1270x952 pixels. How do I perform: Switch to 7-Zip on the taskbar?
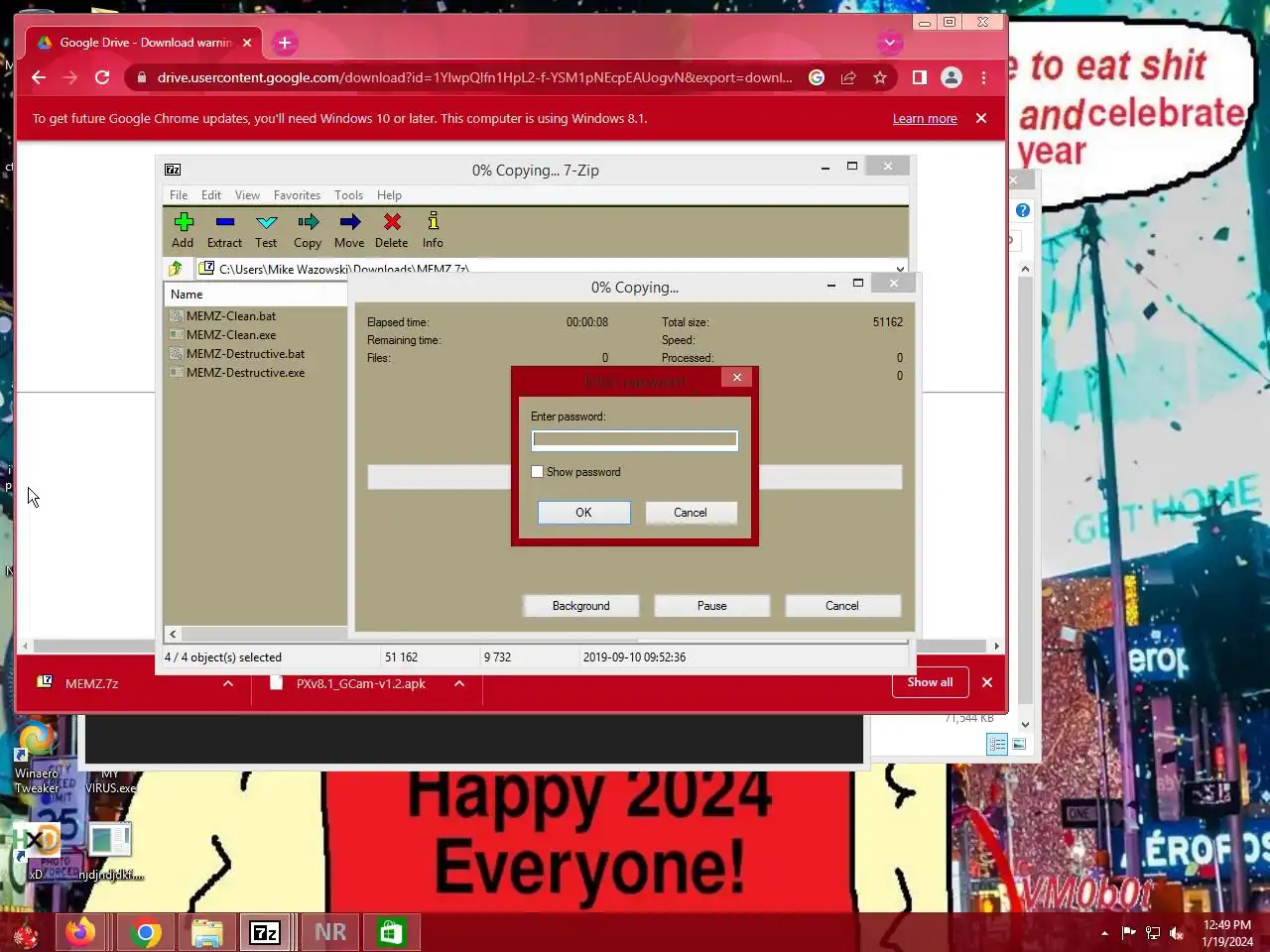tap(265, 932)
